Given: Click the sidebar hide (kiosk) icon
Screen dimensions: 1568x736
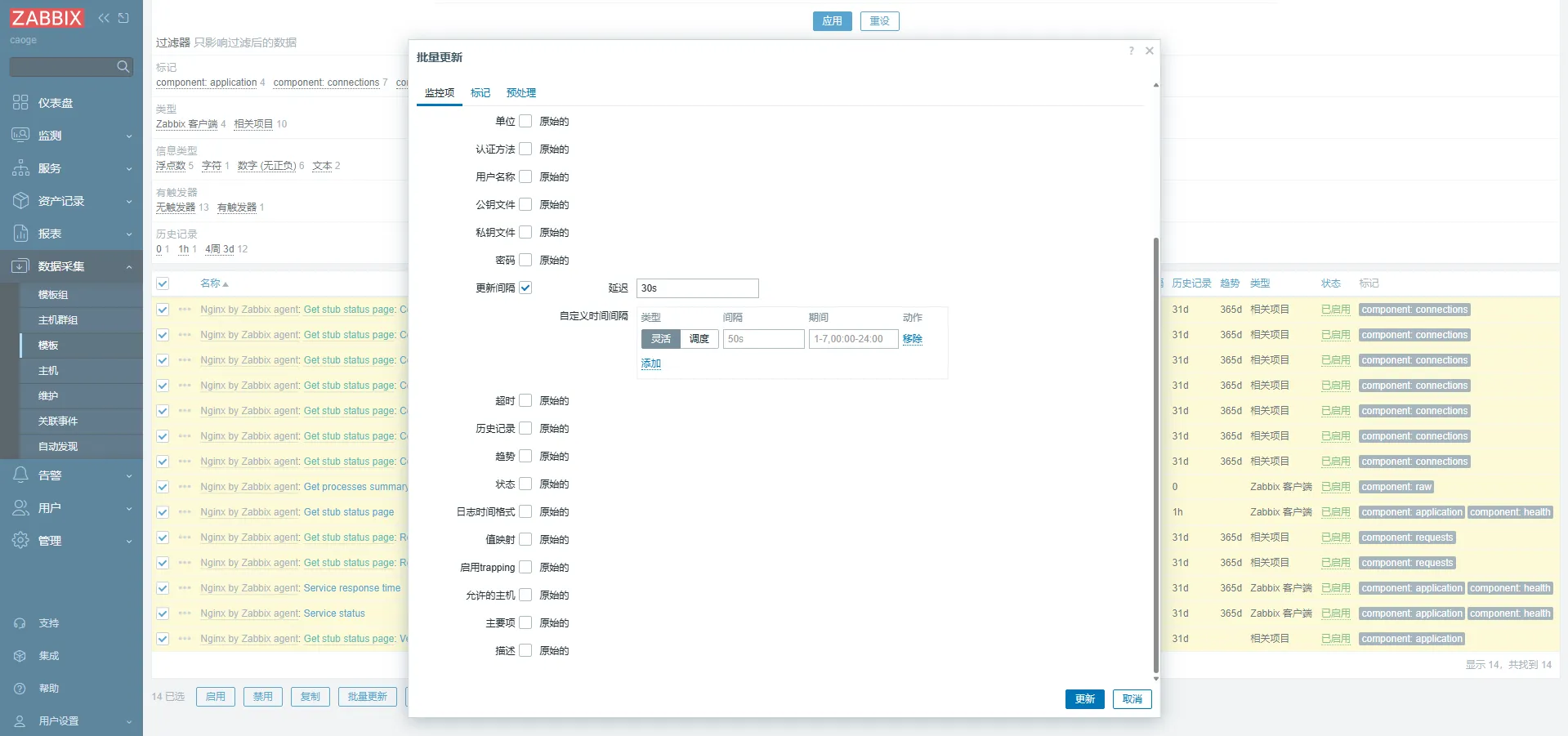Looking at the screenshot, I should pyautogui.click(x=123, y=18).
